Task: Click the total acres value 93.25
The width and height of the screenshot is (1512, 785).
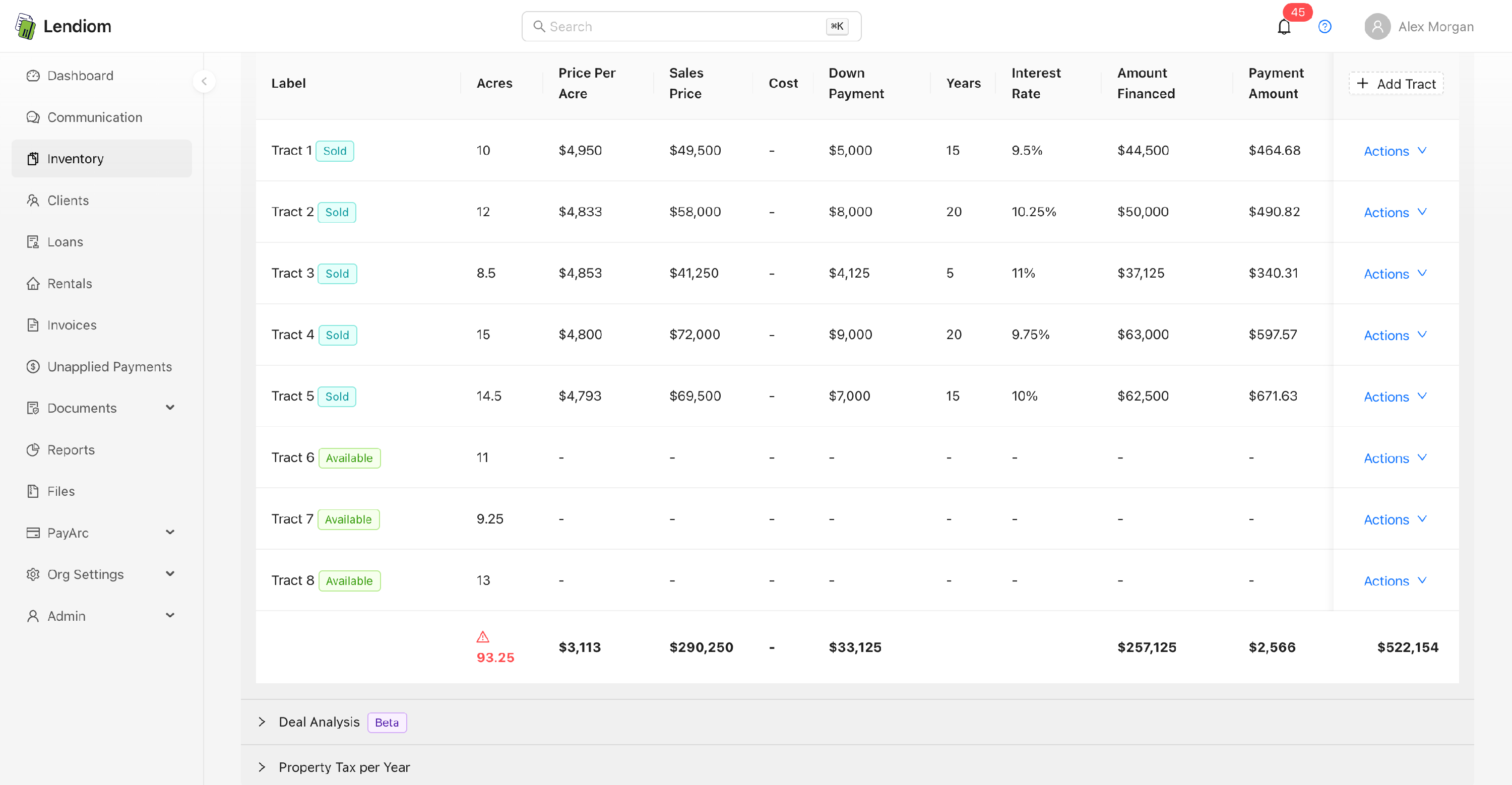Action: click(495, 658)
